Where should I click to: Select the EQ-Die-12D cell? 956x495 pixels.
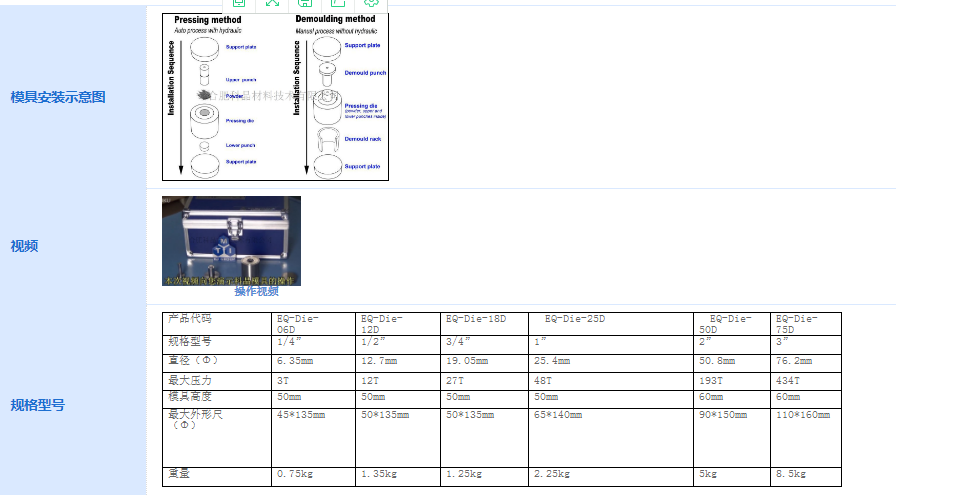tap(398, 324)
